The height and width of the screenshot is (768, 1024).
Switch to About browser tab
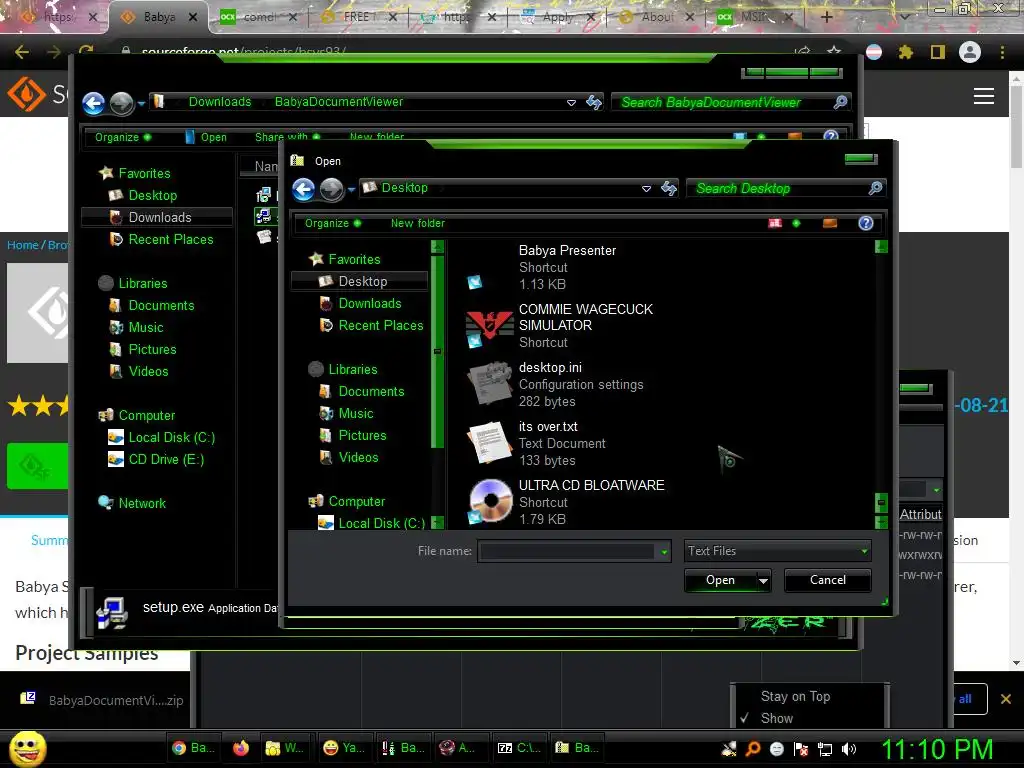point(657,17)
